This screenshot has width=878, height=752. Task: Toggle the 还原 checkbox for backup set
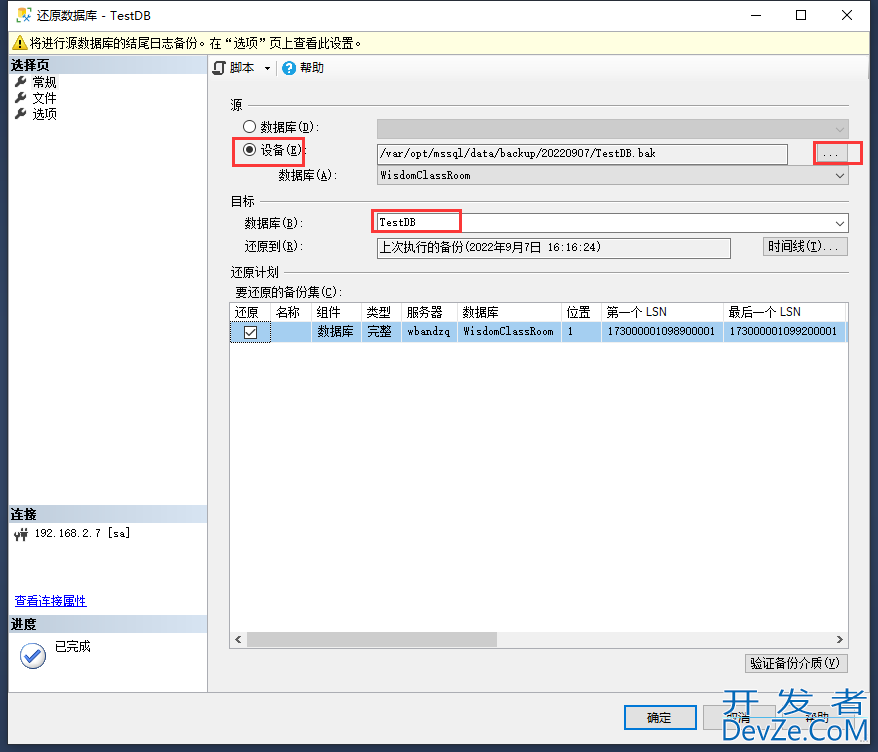click(250, 332)
